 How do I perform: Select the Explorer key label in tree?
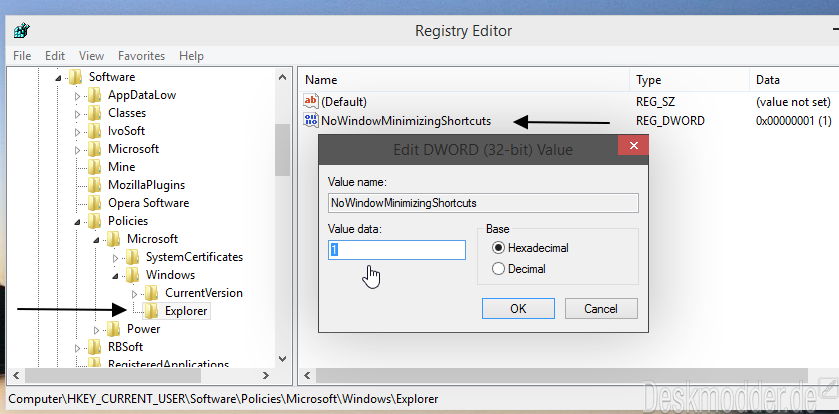[186, 311]
